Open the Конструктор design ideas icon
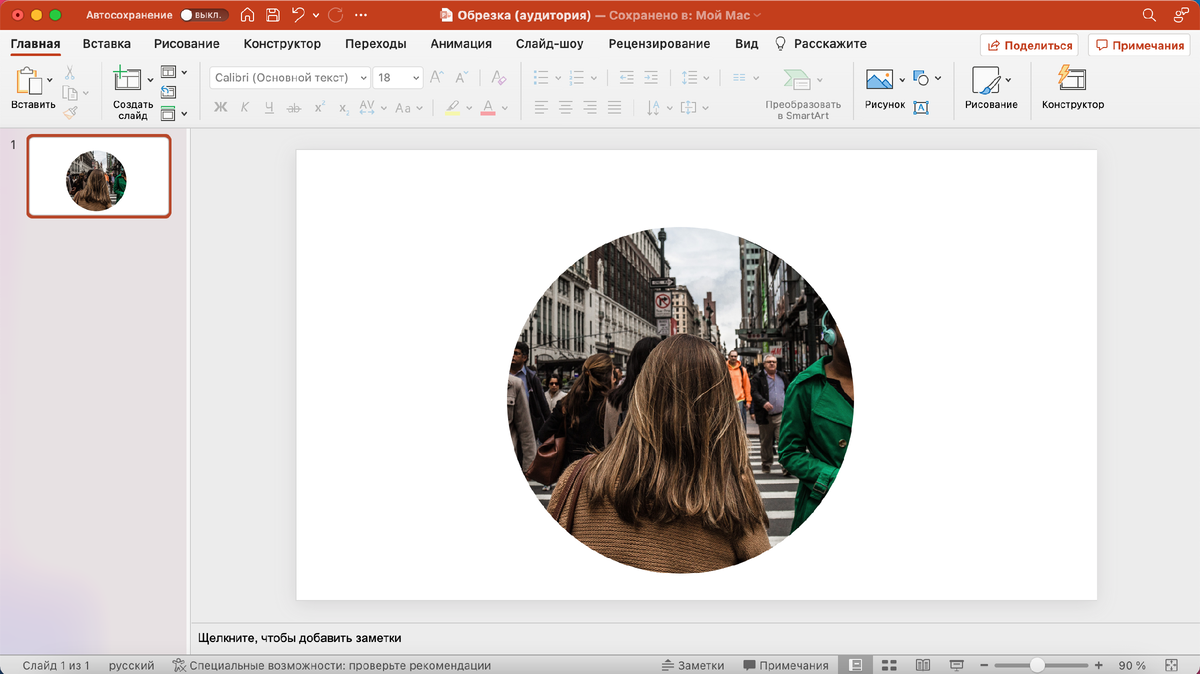 (1072, 79)
